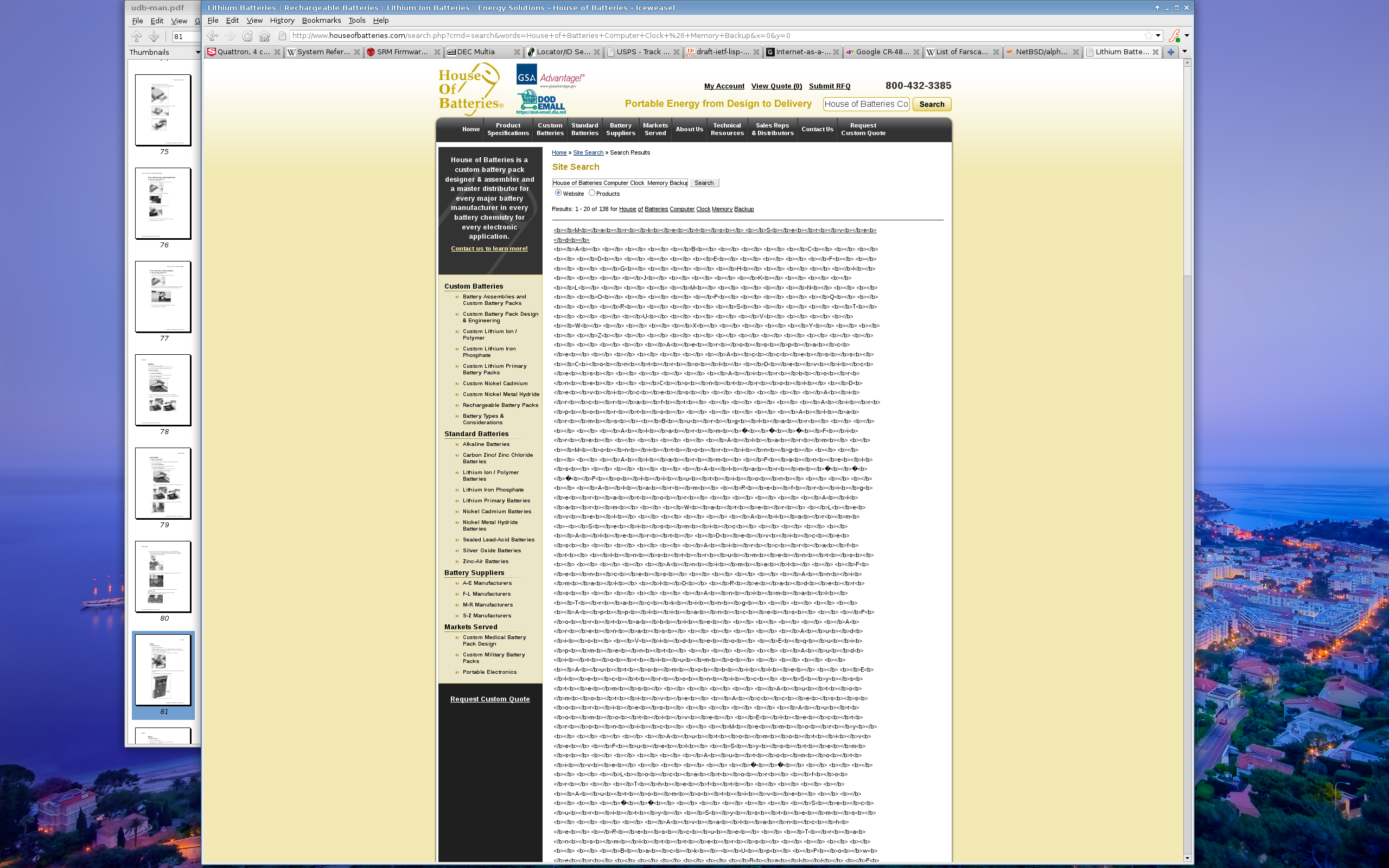Open Custom Lithium Iron Phosphate link
Viewport: 1389px width, 868px height.
click(489, 352)
